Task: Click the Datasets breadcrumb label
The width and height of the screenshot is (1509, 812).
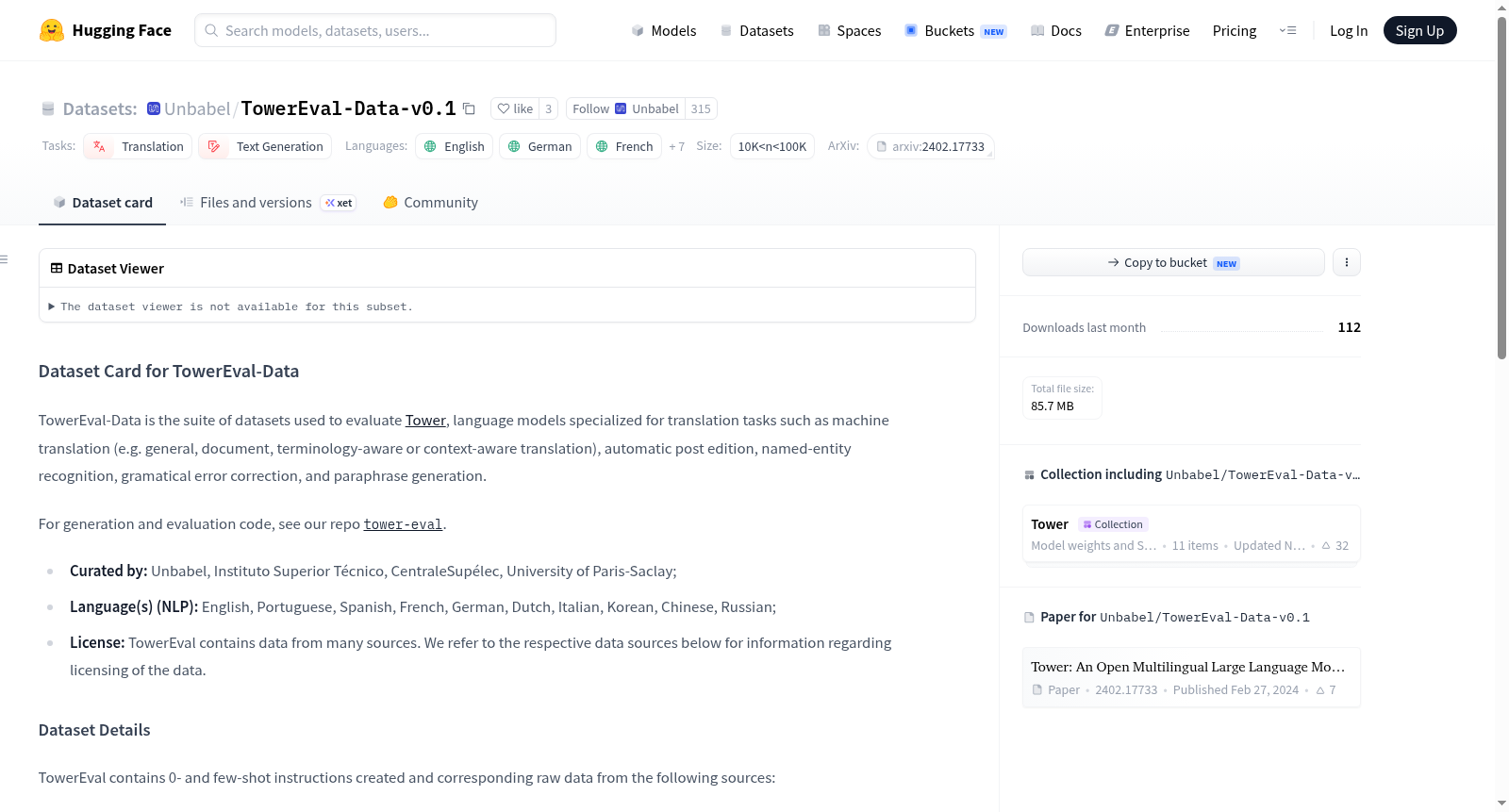Action: point(100,108)
